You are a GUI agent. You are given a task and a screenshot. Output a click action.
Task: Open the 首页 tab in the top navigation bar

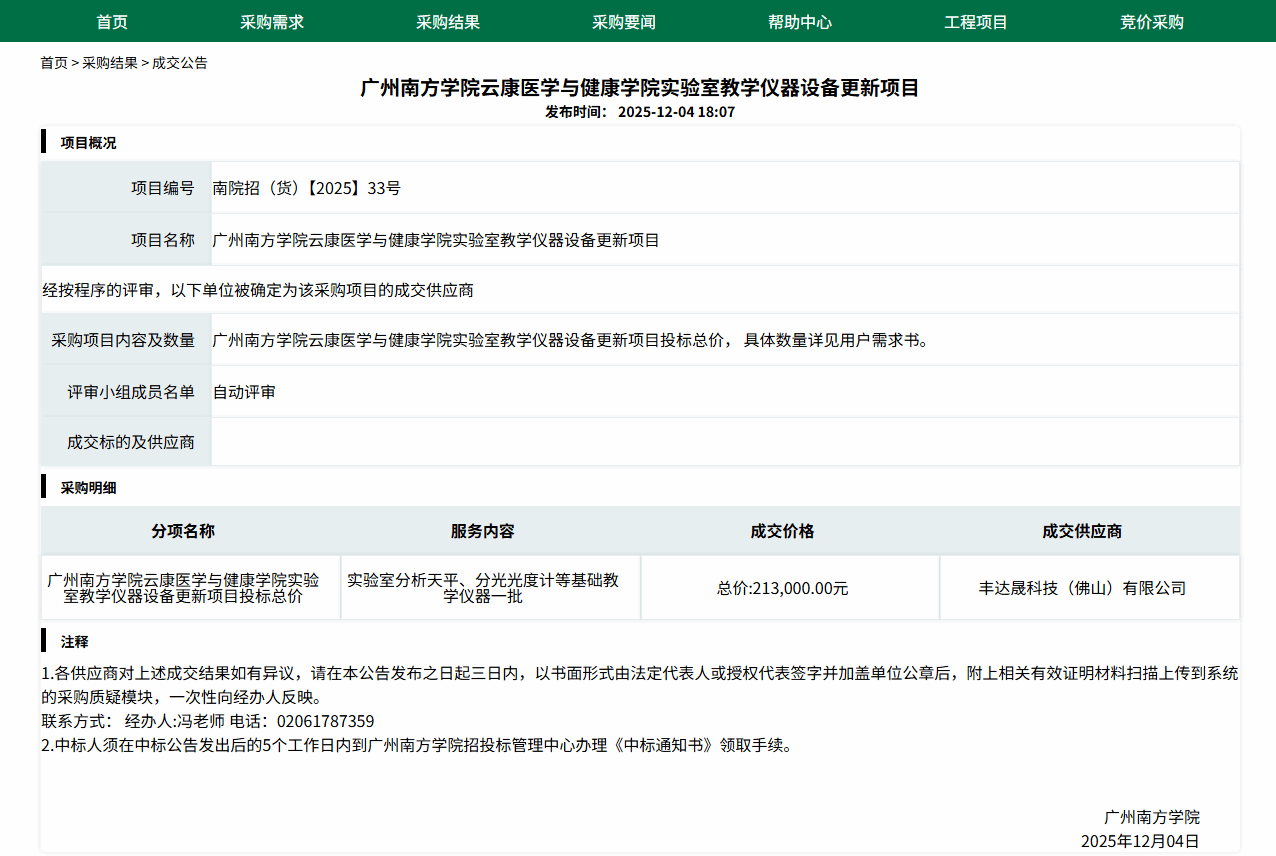pos(112,22)
